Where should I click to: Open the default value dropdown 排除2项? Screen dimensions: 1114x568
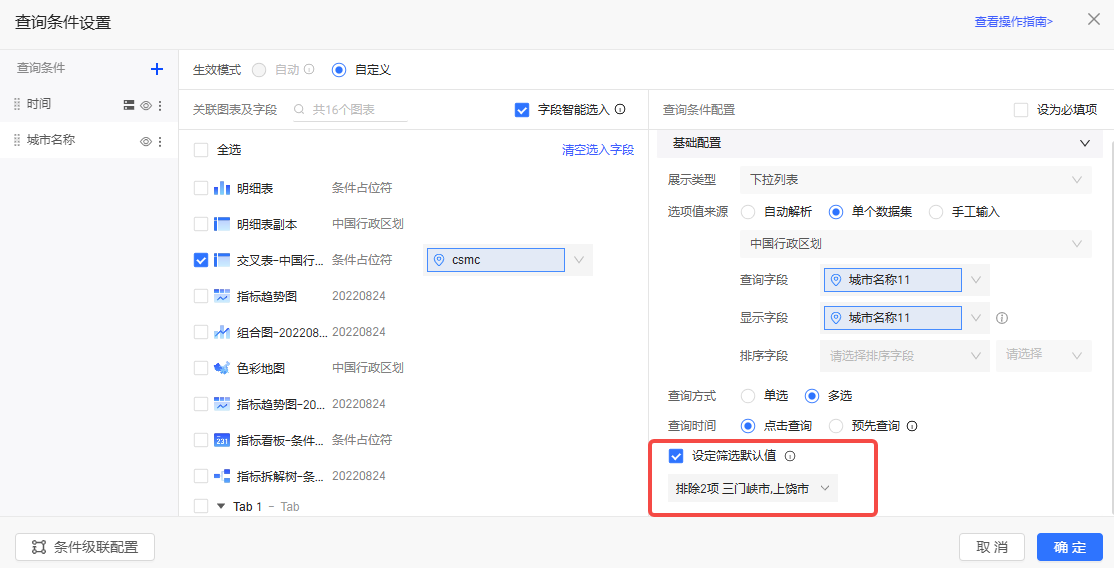(x=753, y=488)
